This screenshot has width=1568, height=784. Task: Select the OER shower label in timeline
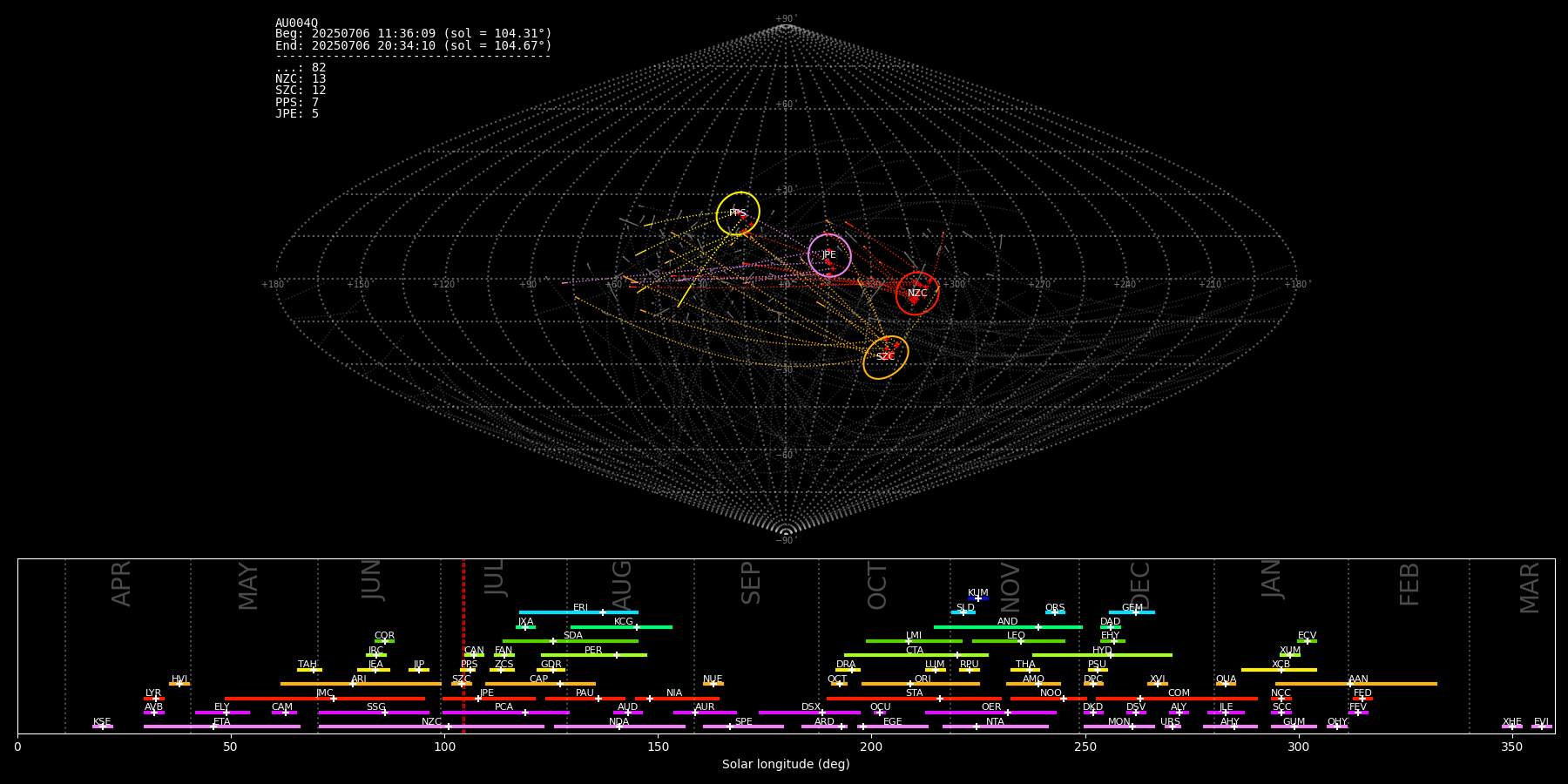(x=991, y=707)
